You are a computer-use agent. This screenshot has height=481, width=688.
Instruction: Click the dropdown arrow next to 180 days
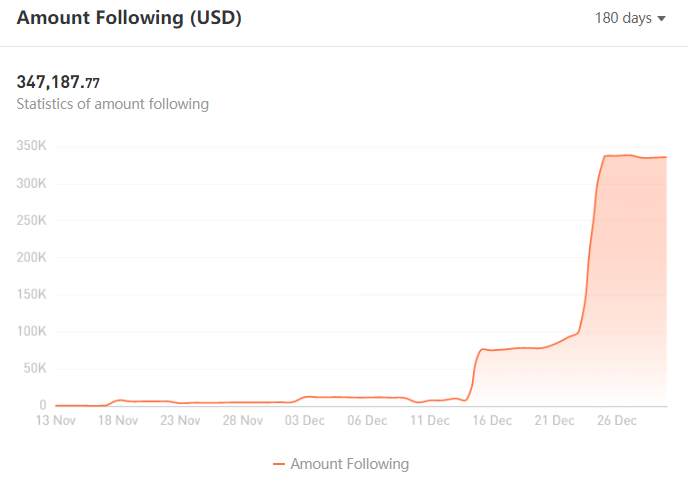[x=662, y=19]
